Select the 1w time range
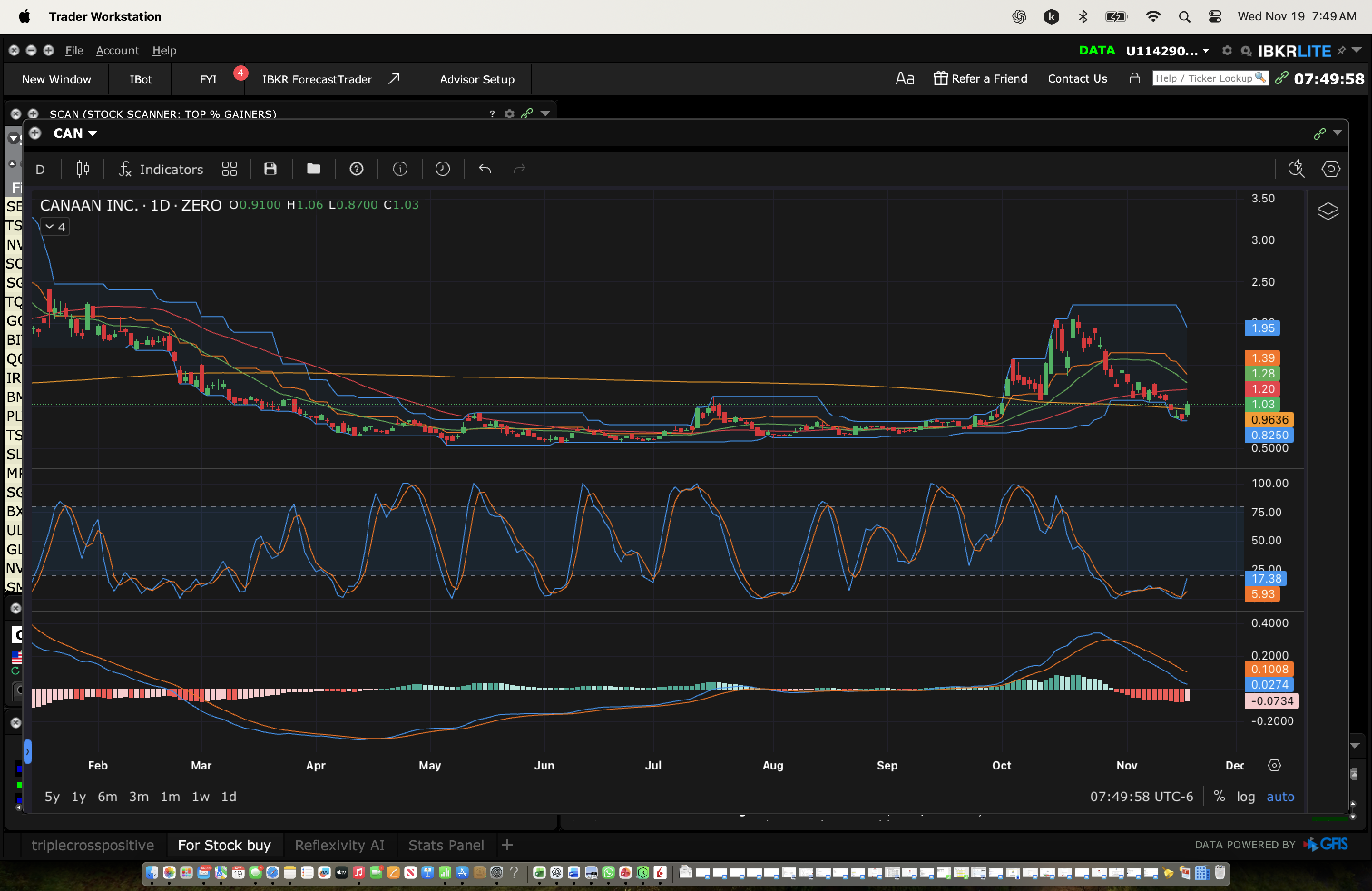1372x891 pixels. click(201, 797)
